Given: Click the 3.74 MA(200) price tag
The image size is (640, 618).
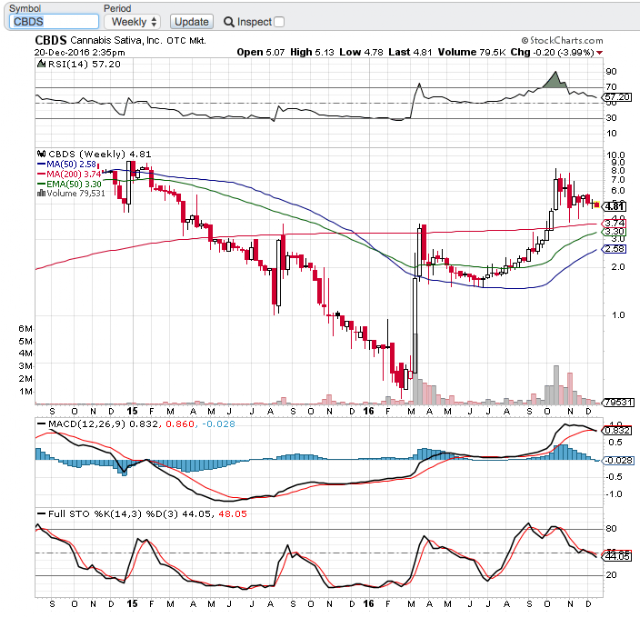Looking at the screenshot, I should pyautogui.click(x=614, y=223).
